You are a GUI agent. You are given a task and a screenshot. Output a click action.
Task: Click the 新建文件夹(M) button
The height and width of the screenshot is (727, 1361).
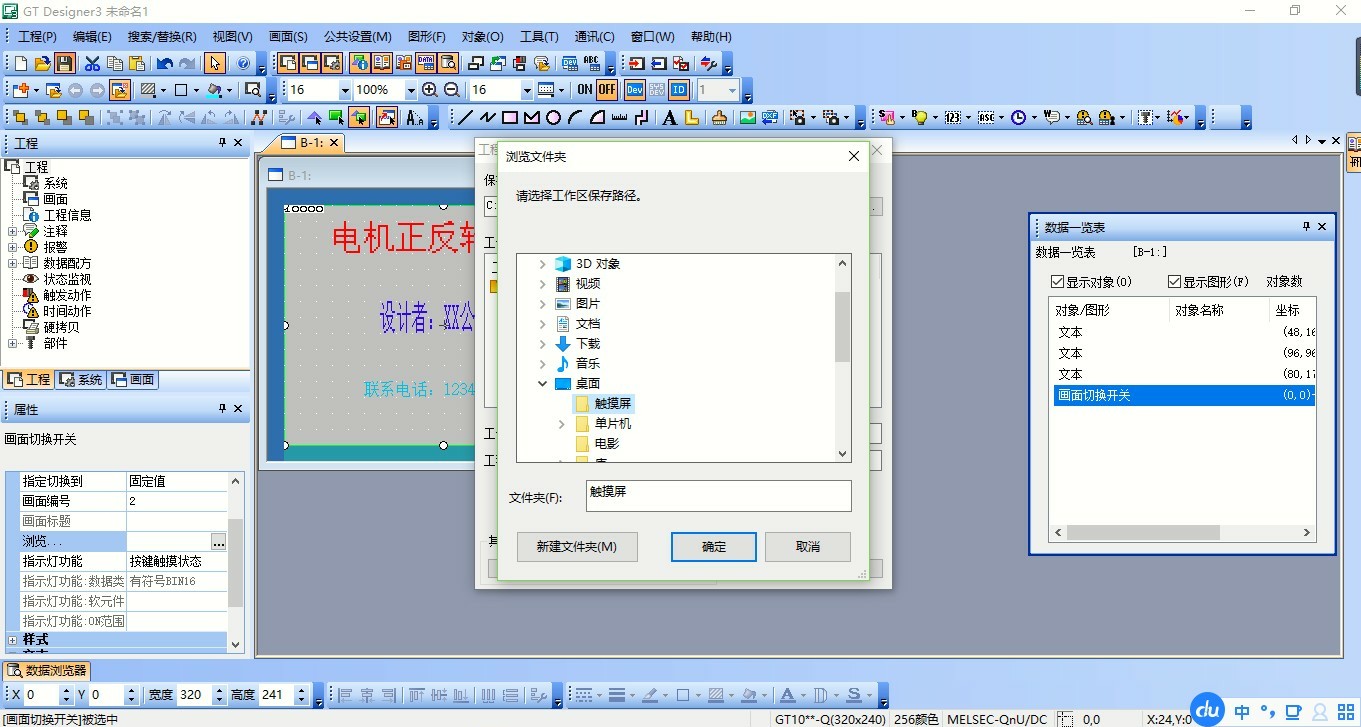click(x=577, y=547)
